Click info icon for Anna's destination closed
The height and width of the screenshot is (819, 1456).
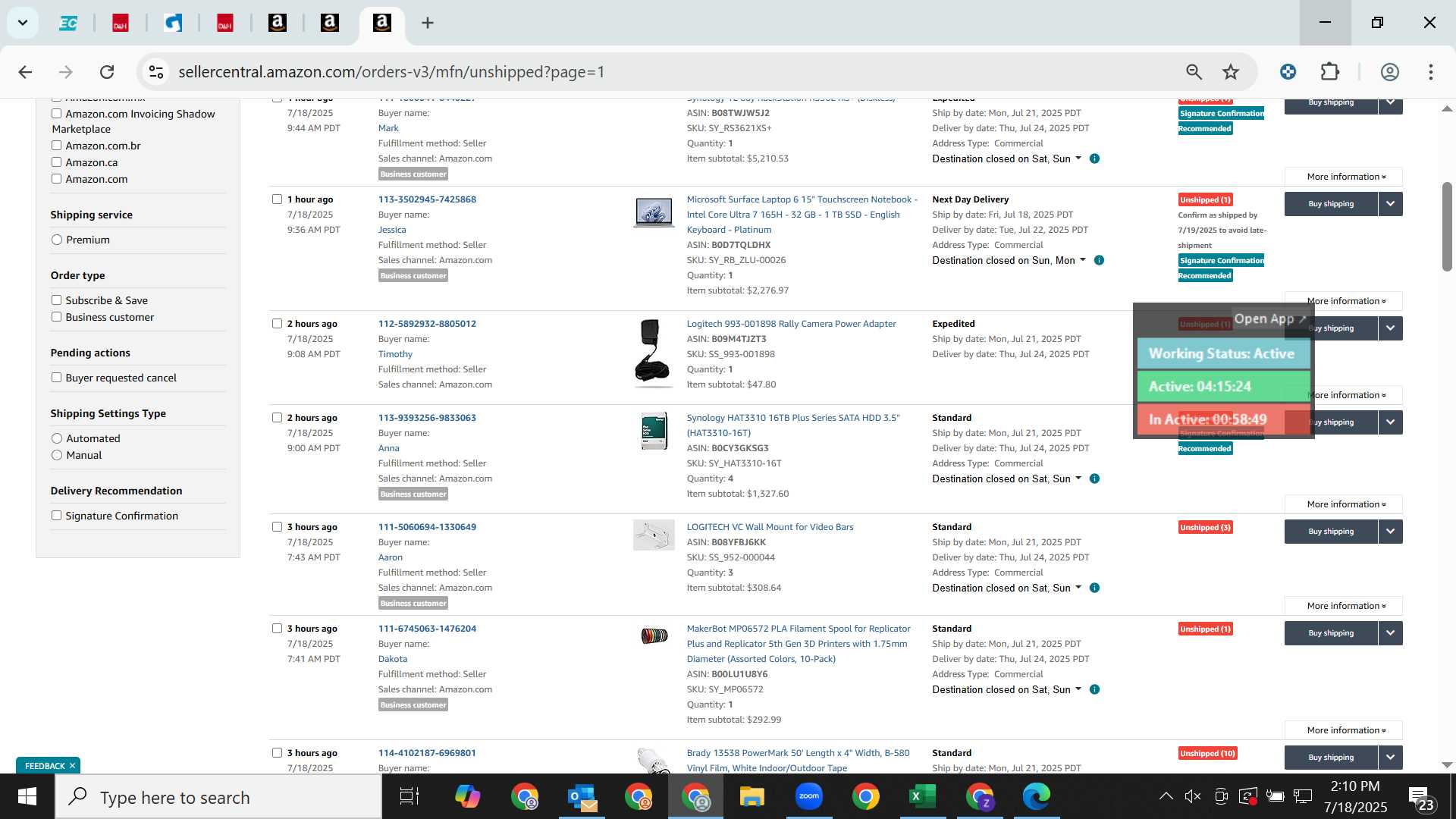click(1094, 479)
